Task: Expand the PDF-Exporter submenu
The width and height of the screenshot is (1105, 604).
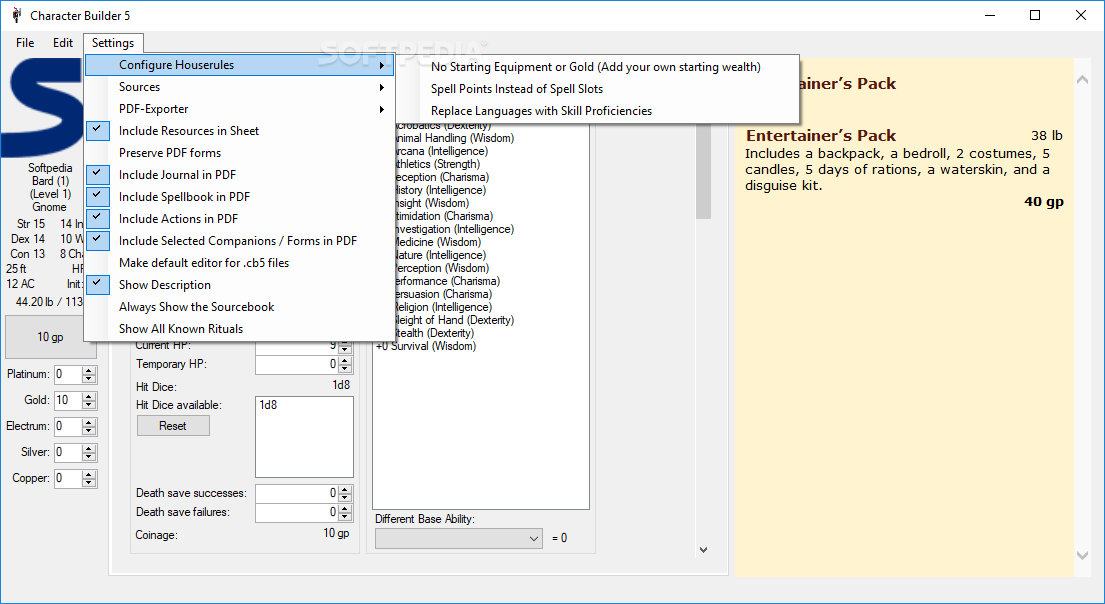Action: [x=239, y=109]
